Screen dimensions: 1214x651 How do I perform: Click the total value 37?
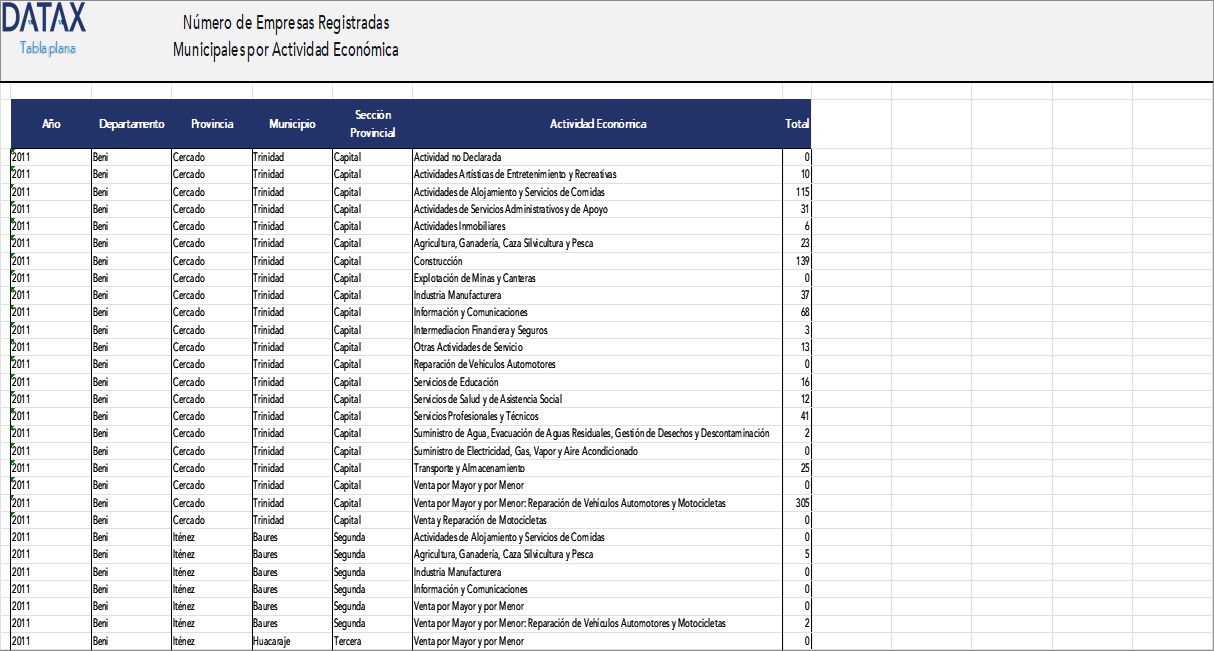(797, 295)
